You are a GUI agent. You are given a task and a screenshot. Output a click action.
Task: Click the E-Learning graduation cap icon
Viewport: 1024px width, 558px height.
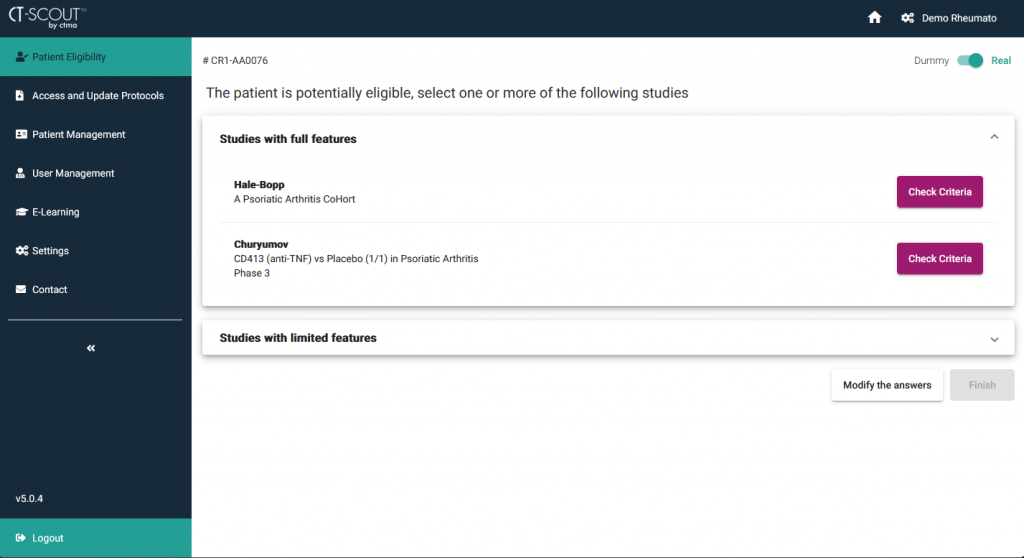pos(21,212)
